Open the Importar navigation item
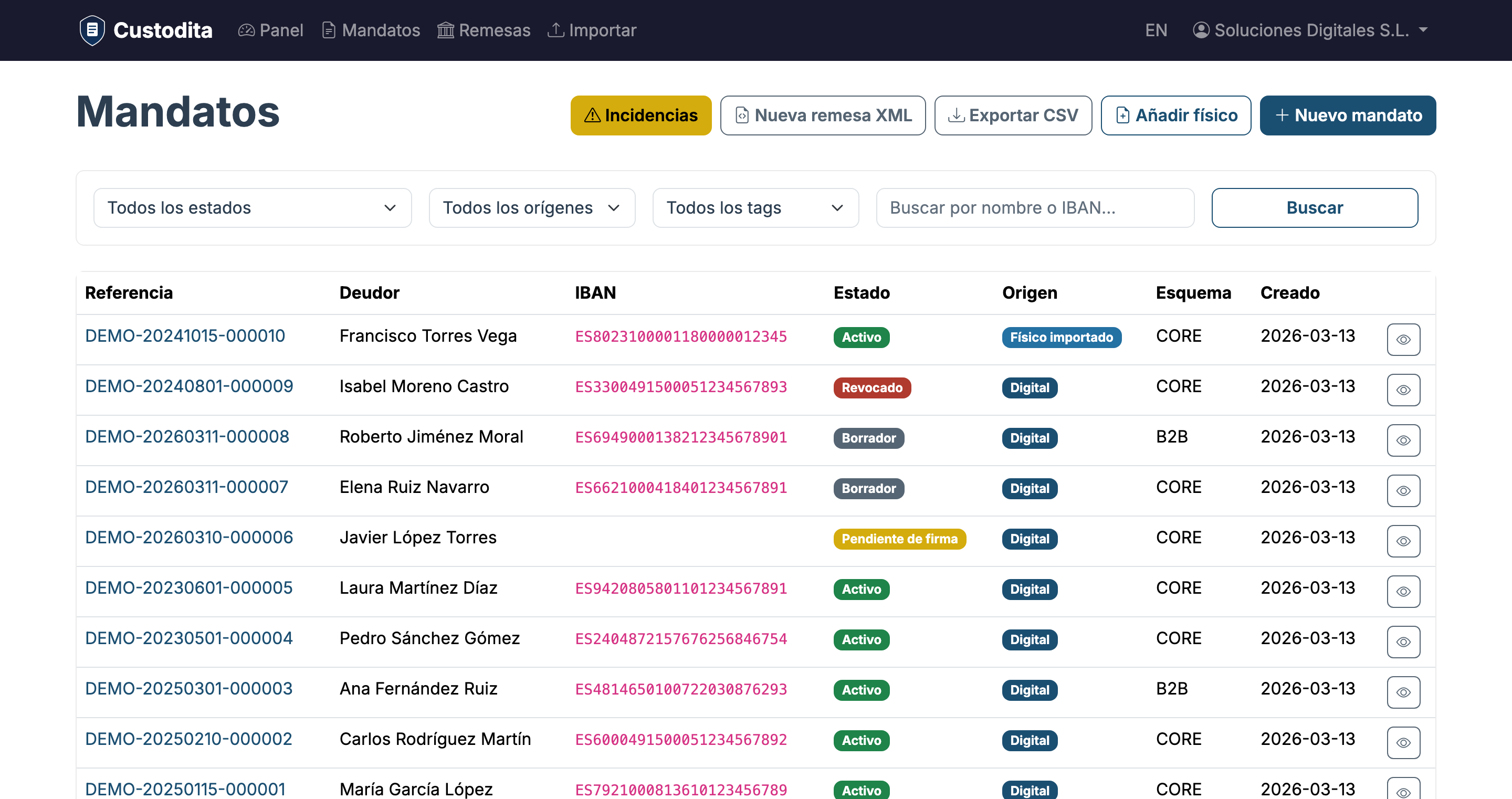Image resolution: width=1512 pixels, height=799 pixels. [592, 30]
